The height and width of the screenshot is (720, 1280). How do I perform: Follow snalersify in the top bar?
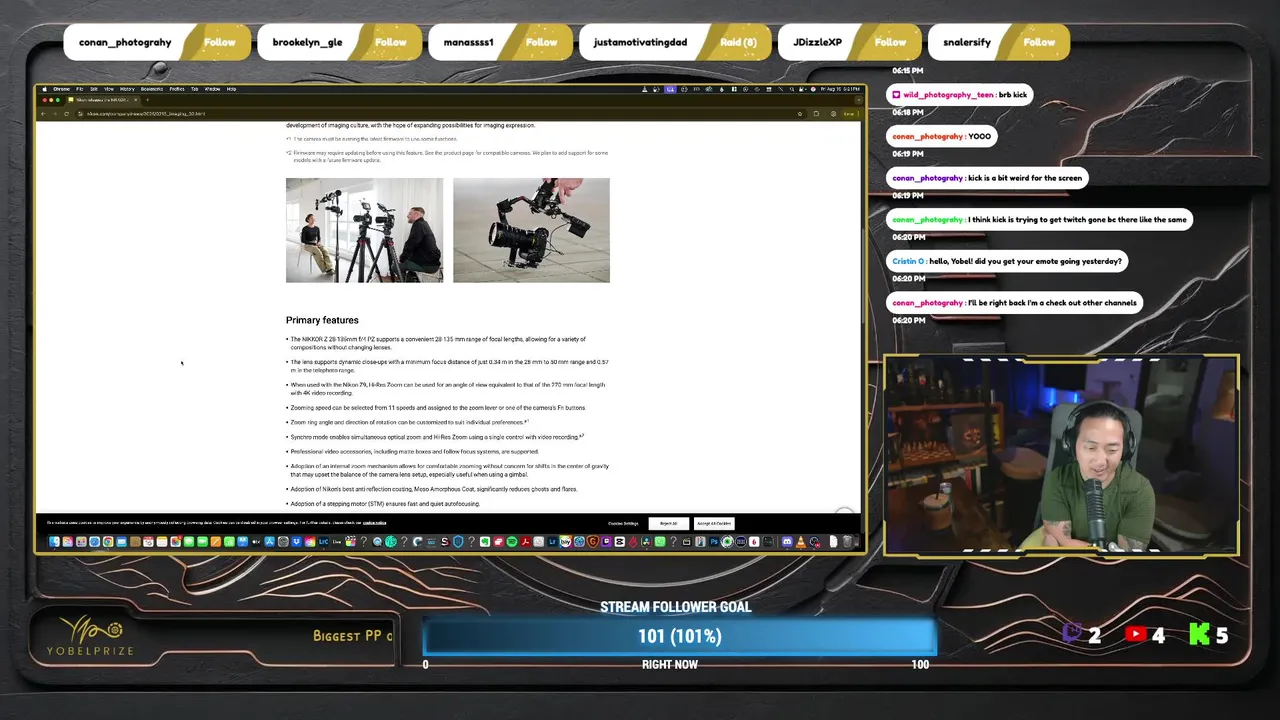(1039, 42)
